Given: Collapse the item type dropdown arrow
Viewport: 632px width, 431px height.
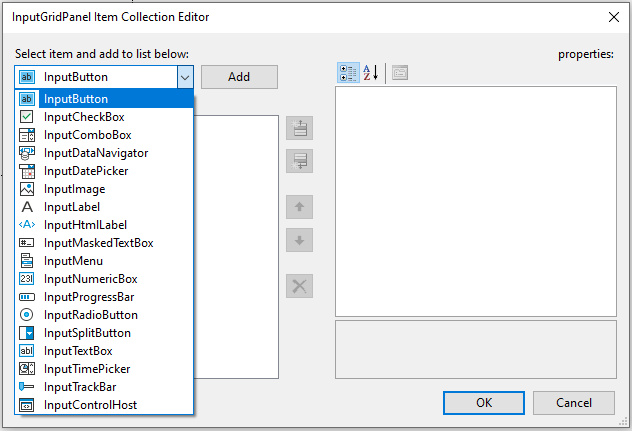Looking at the screenshot, I should pos(184,77).
